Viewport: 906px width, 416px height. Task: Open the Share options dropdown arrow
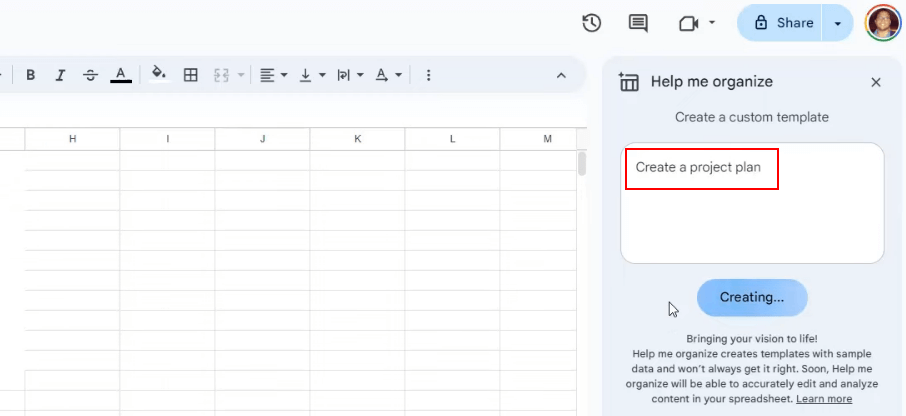[838, 23]
